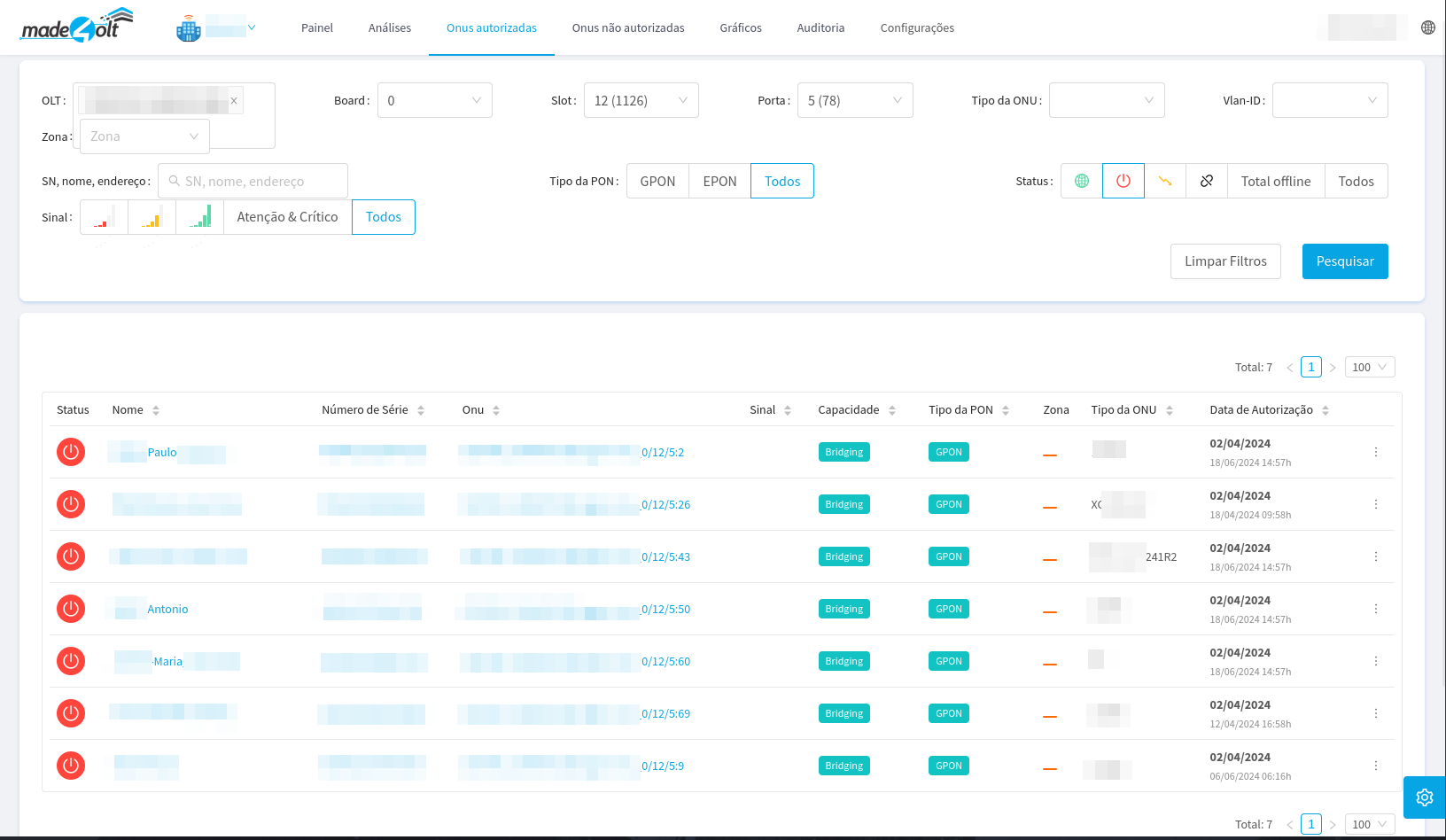The height and width of the screenshot is (840, 1446).
Task: Expand the Porta dropdown showing 5 (78)
Action: [854, 100]
